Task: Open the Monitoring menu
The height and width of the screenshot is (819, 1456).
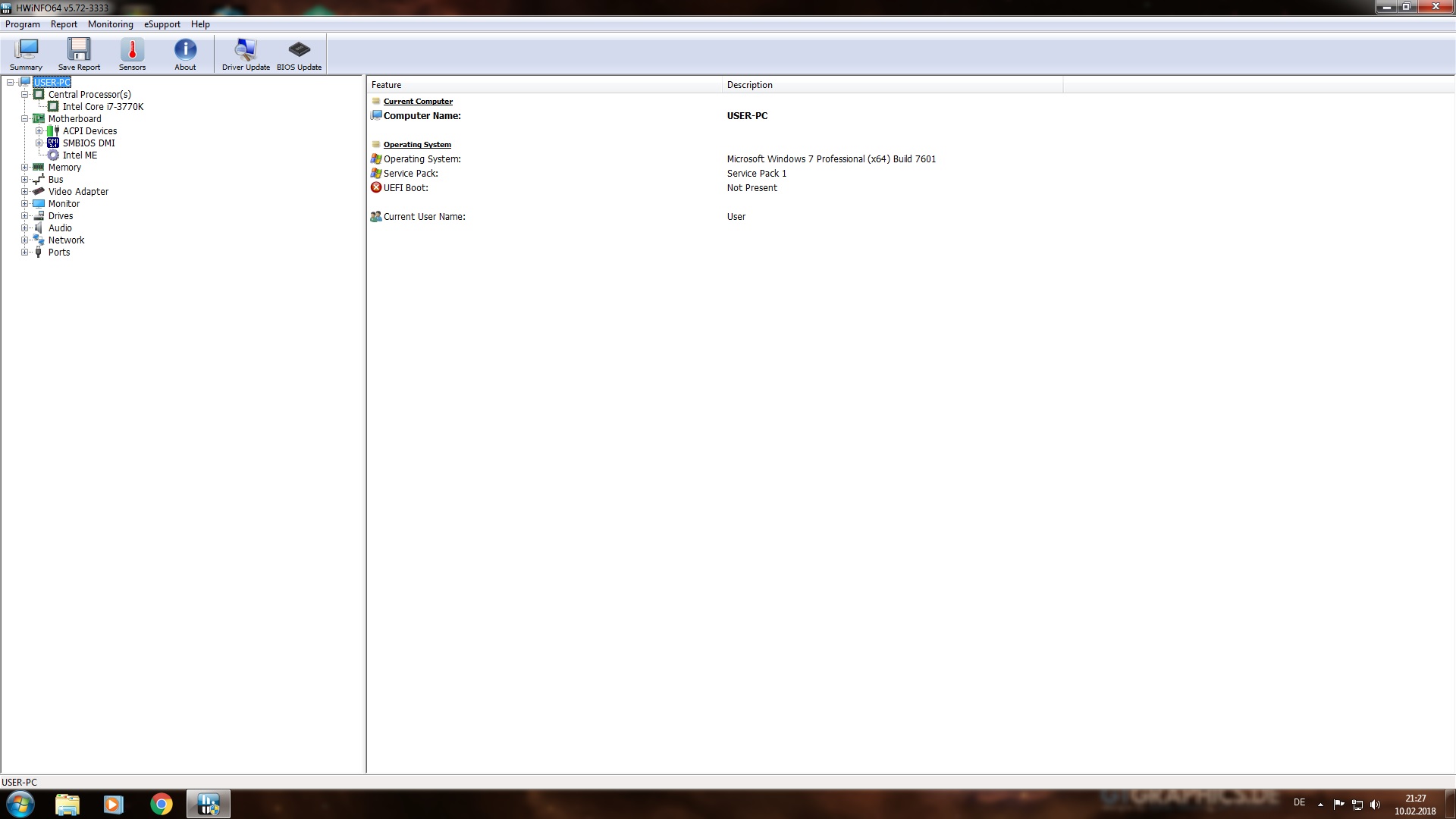Action: coord(110,24)
